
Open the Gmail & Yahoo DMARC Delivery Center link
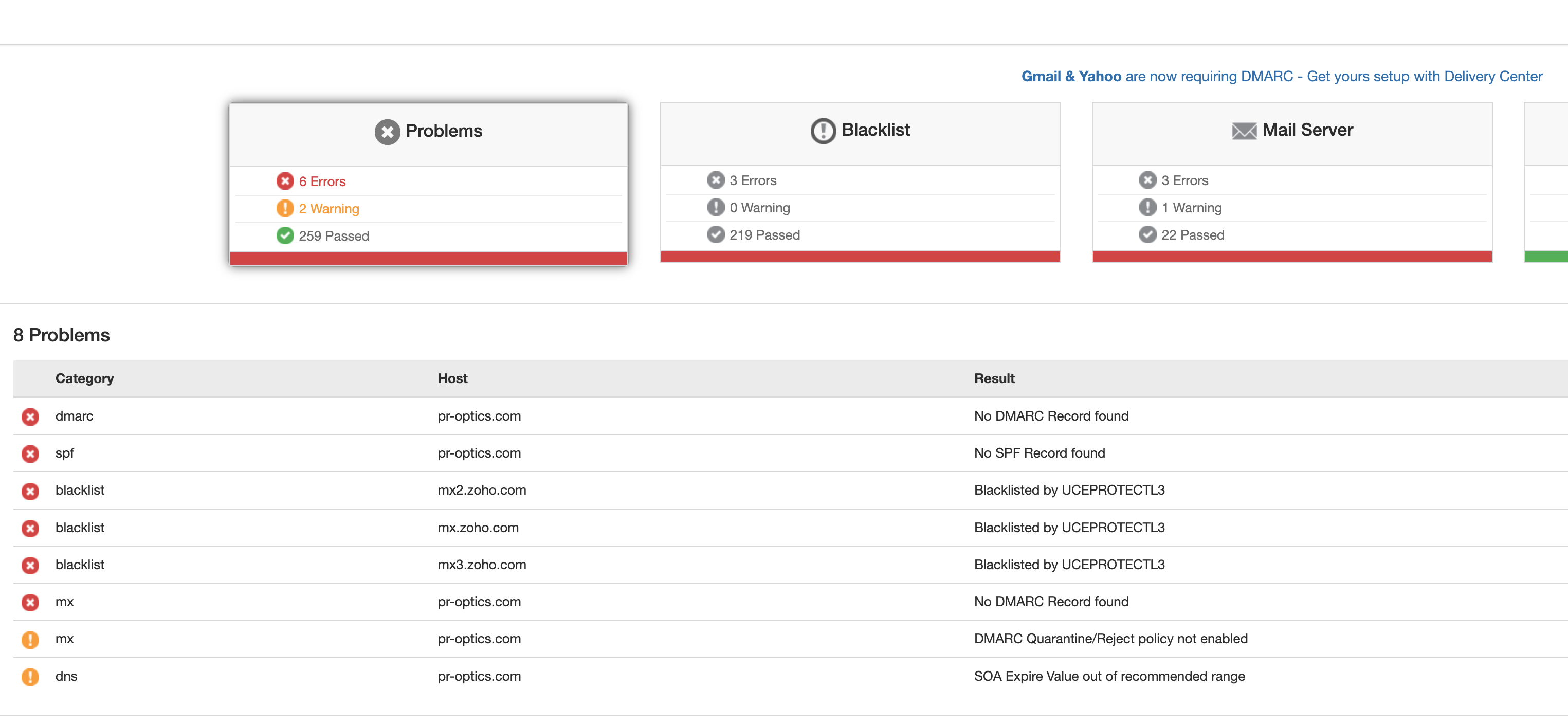click(1281, 77)
